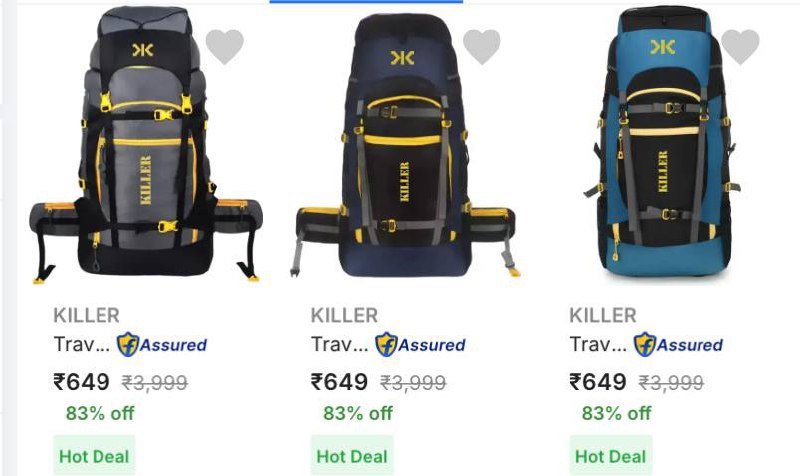
Task: Open the grey Killer rucksack product image
Action: pyautogui.click(x=146, y=144)
